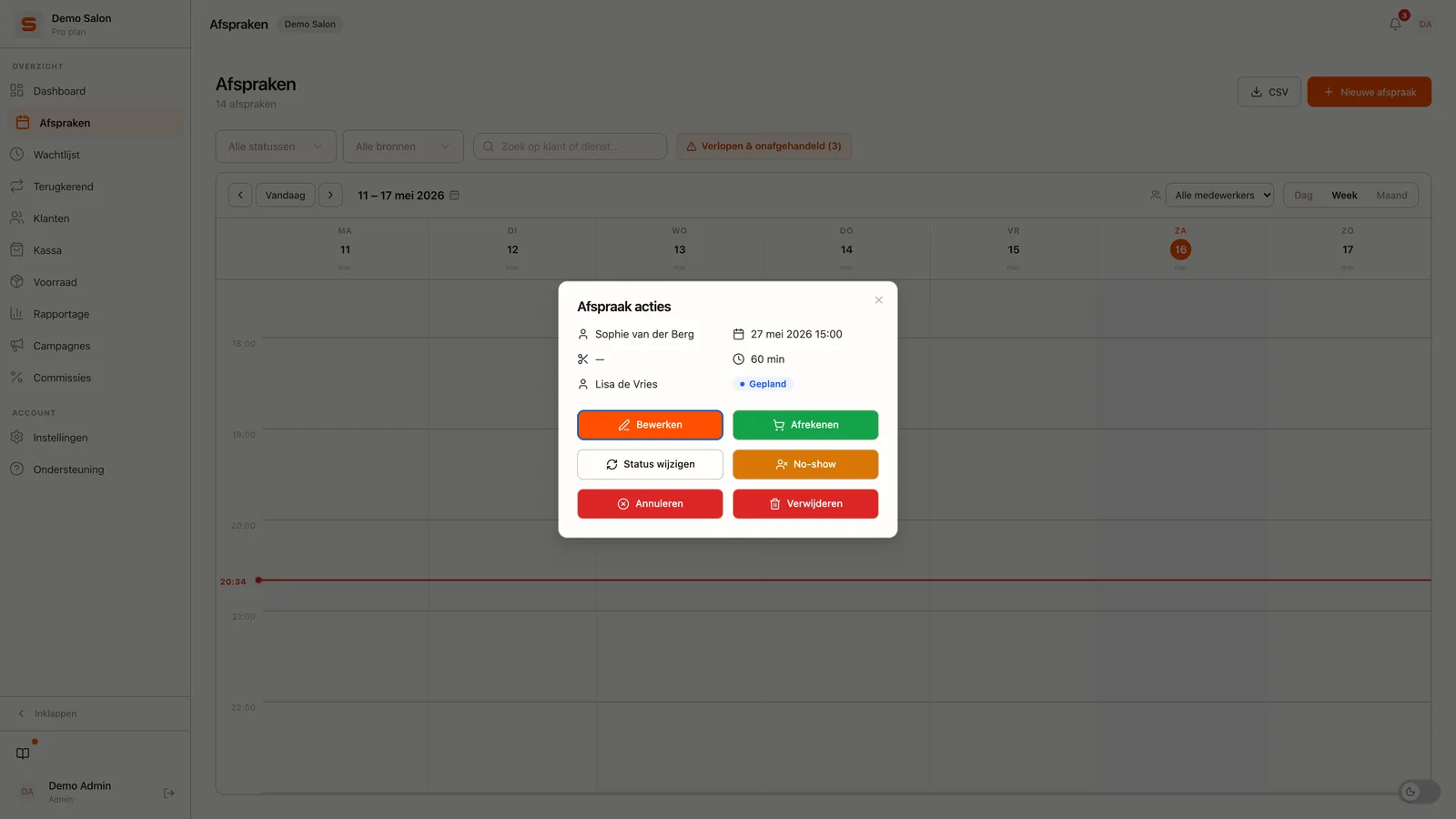Open the date picker calendar icon

454,195
